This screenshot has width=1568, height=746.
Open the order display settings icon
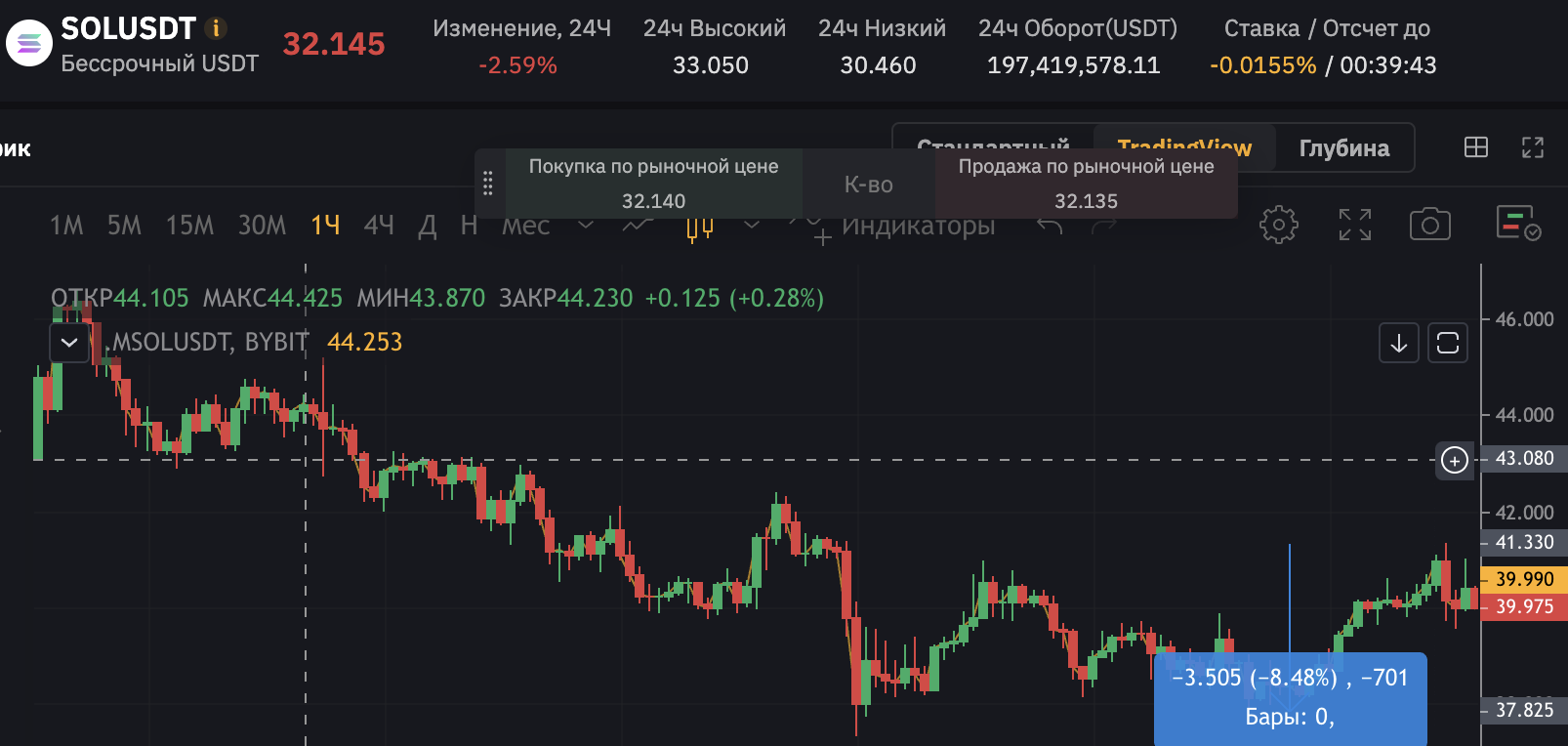pos(1518,224)
